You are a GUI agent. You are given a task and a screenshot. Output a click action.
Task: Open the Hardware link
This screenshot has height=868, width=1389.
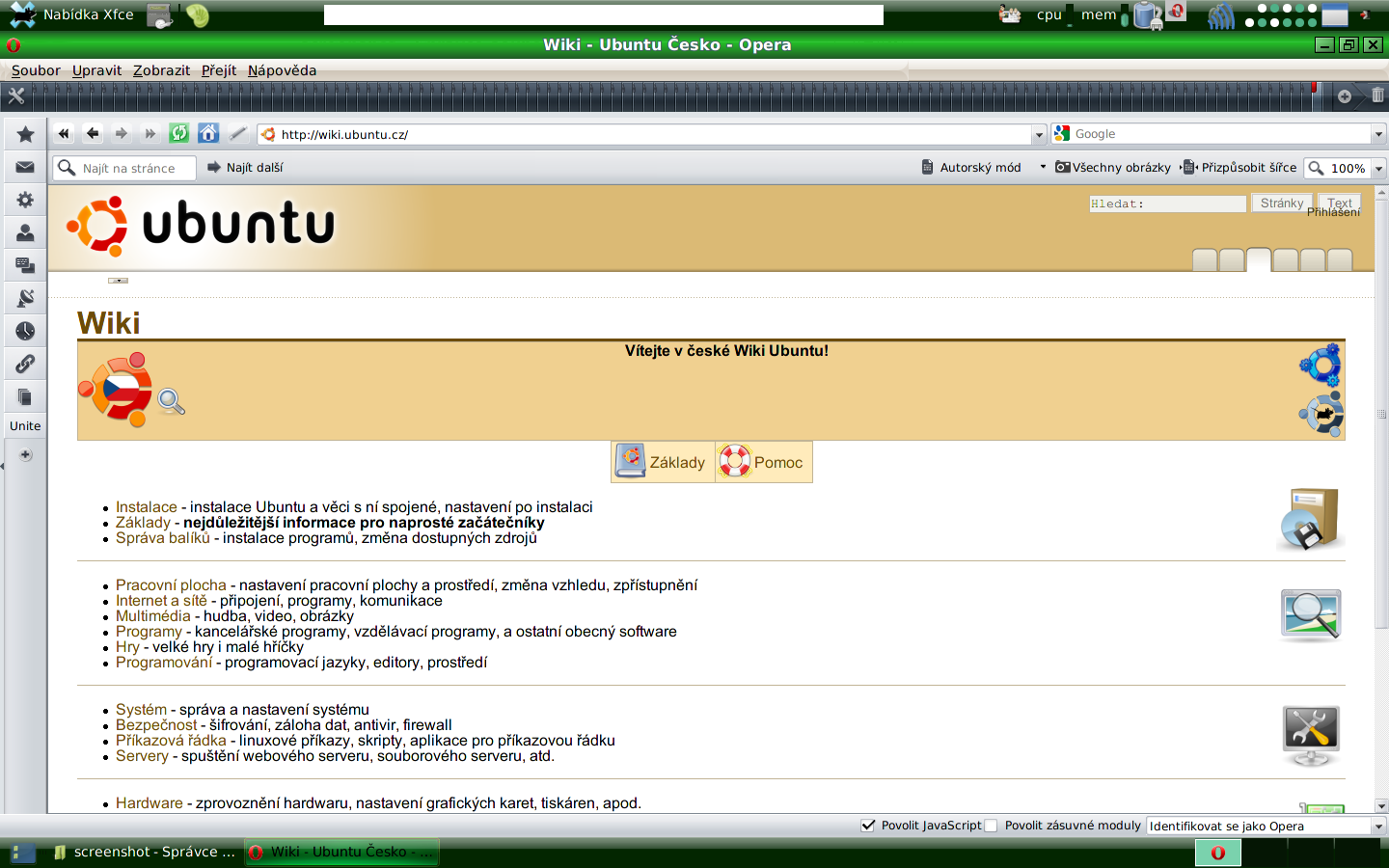click(x=150, y=803)
